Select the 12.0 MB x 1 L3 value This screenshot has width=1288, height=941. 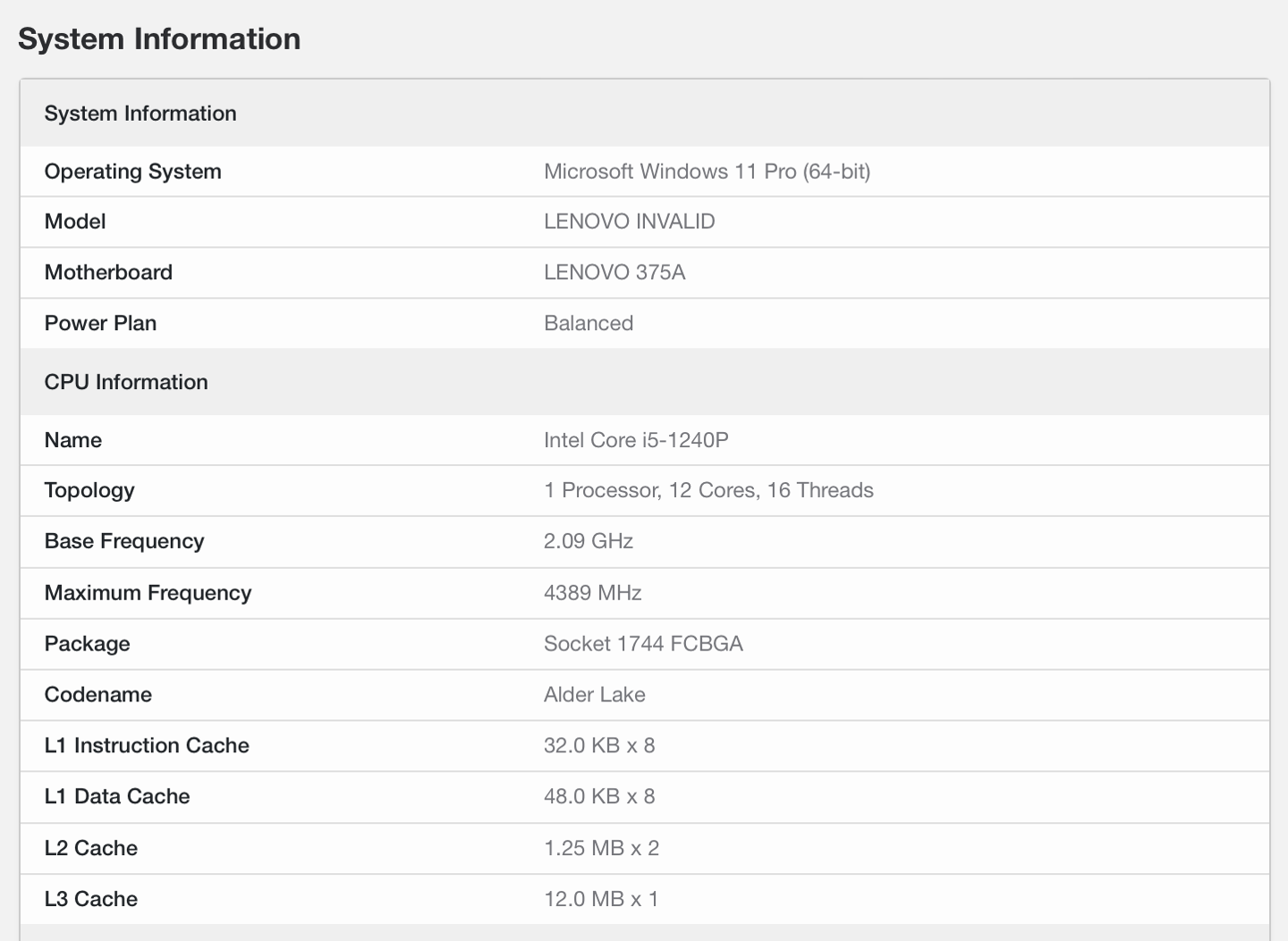pos(601,899)
